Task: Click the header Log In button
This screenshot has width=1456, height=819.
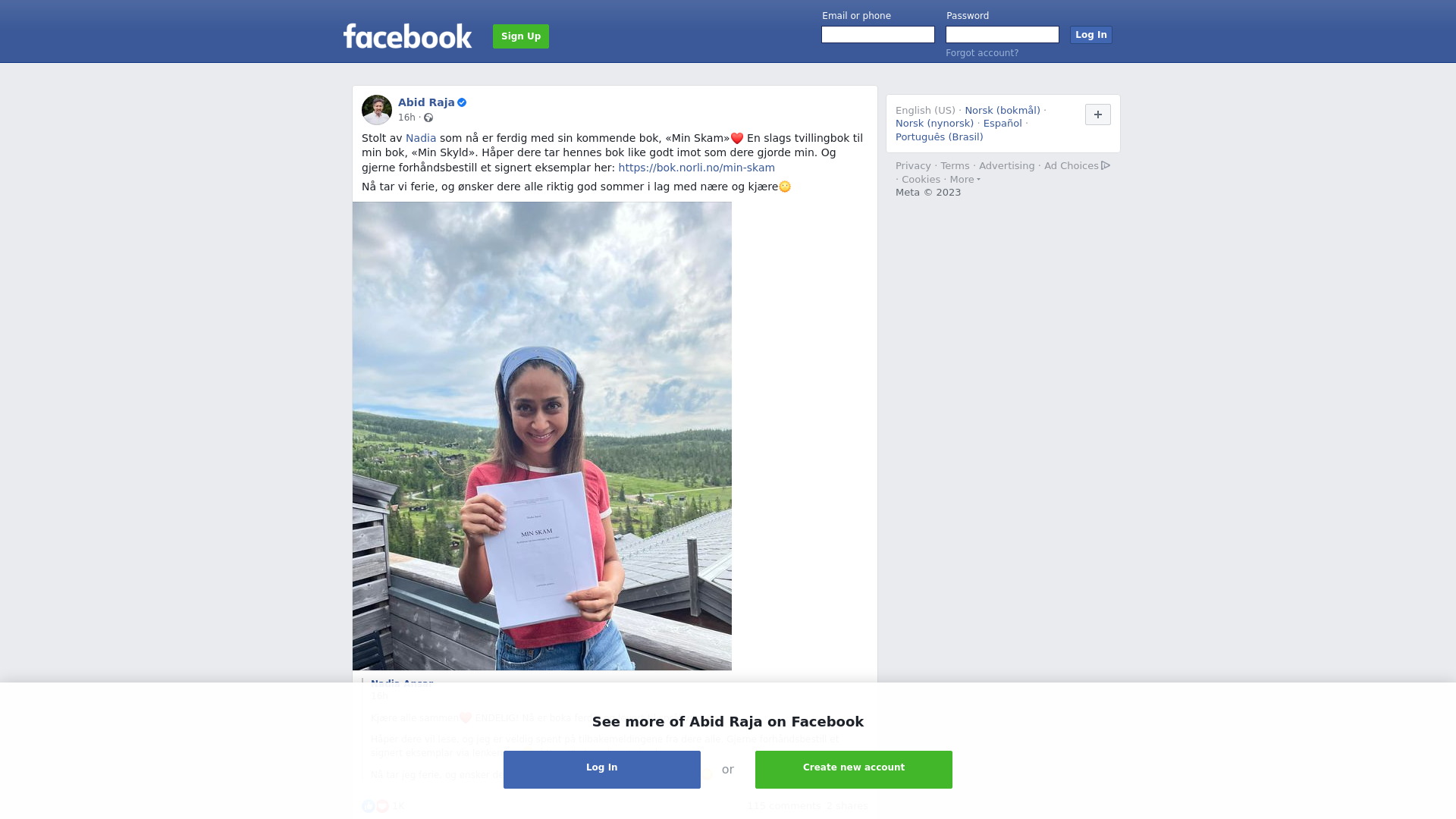Action: [x=1091, y=35]
